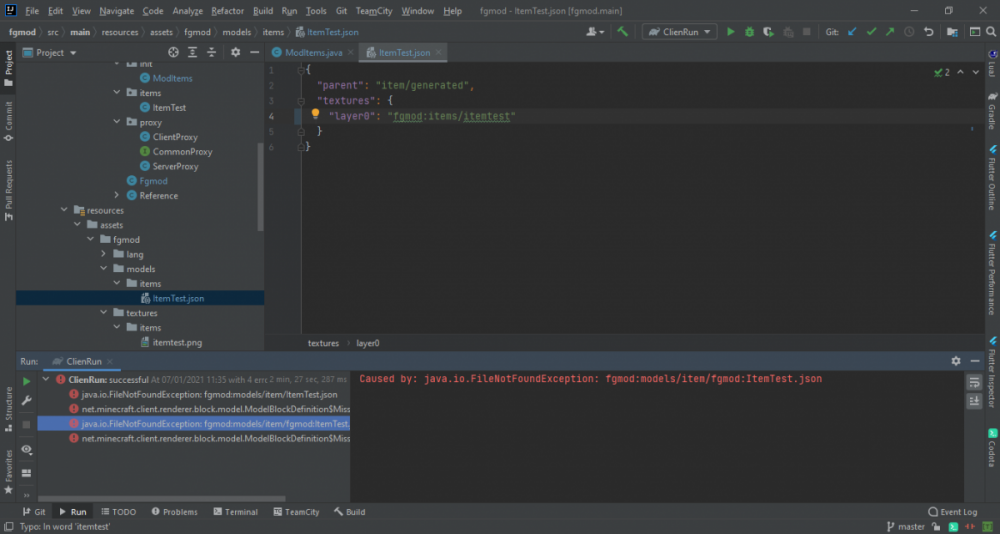Image resolution: width=1000 pixels, height=534 pixels.
Task: Open Git tool window button
Action: [34, 512]
